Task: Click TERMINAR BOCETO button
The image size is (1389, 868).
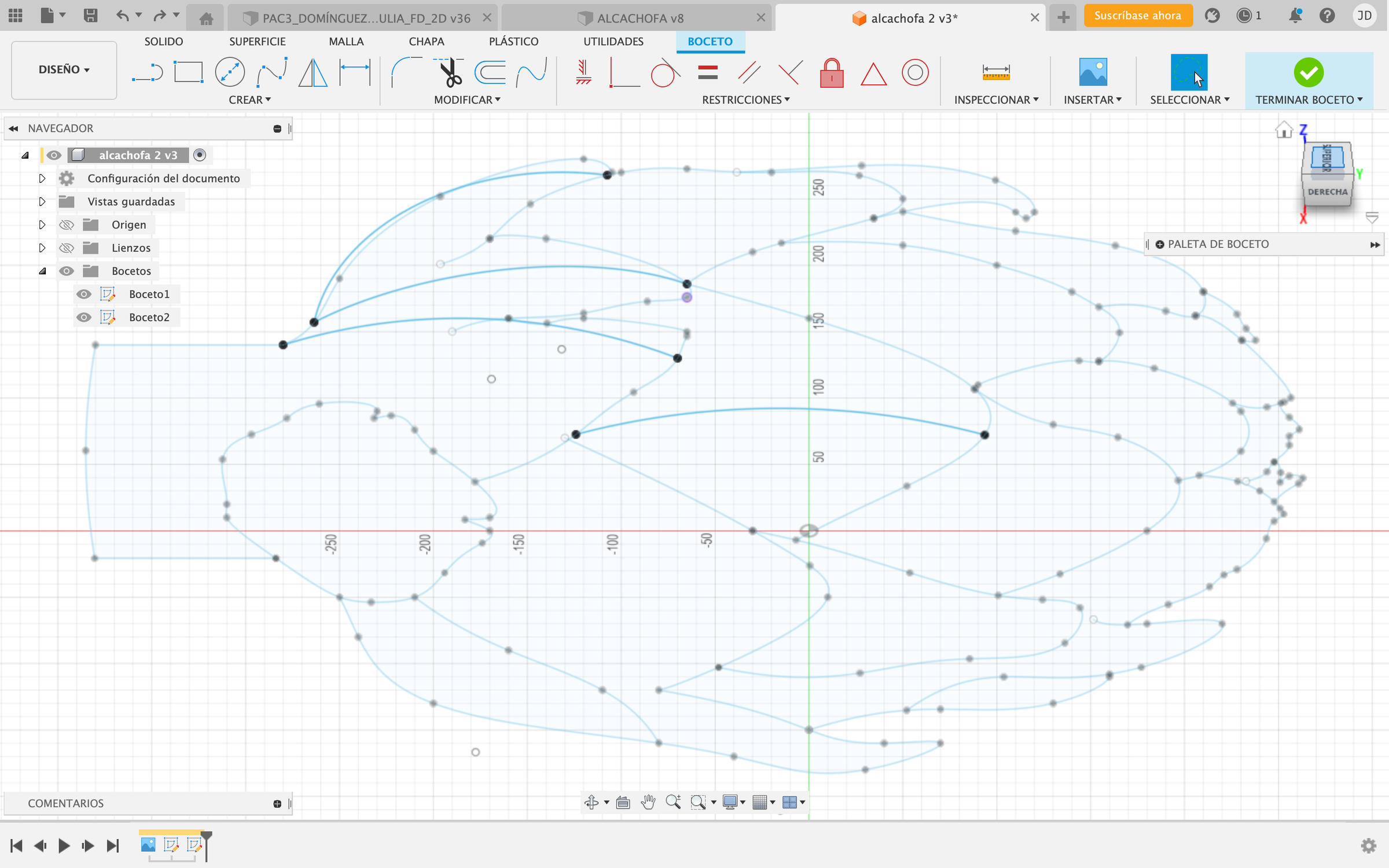Action: point(1309,80)
